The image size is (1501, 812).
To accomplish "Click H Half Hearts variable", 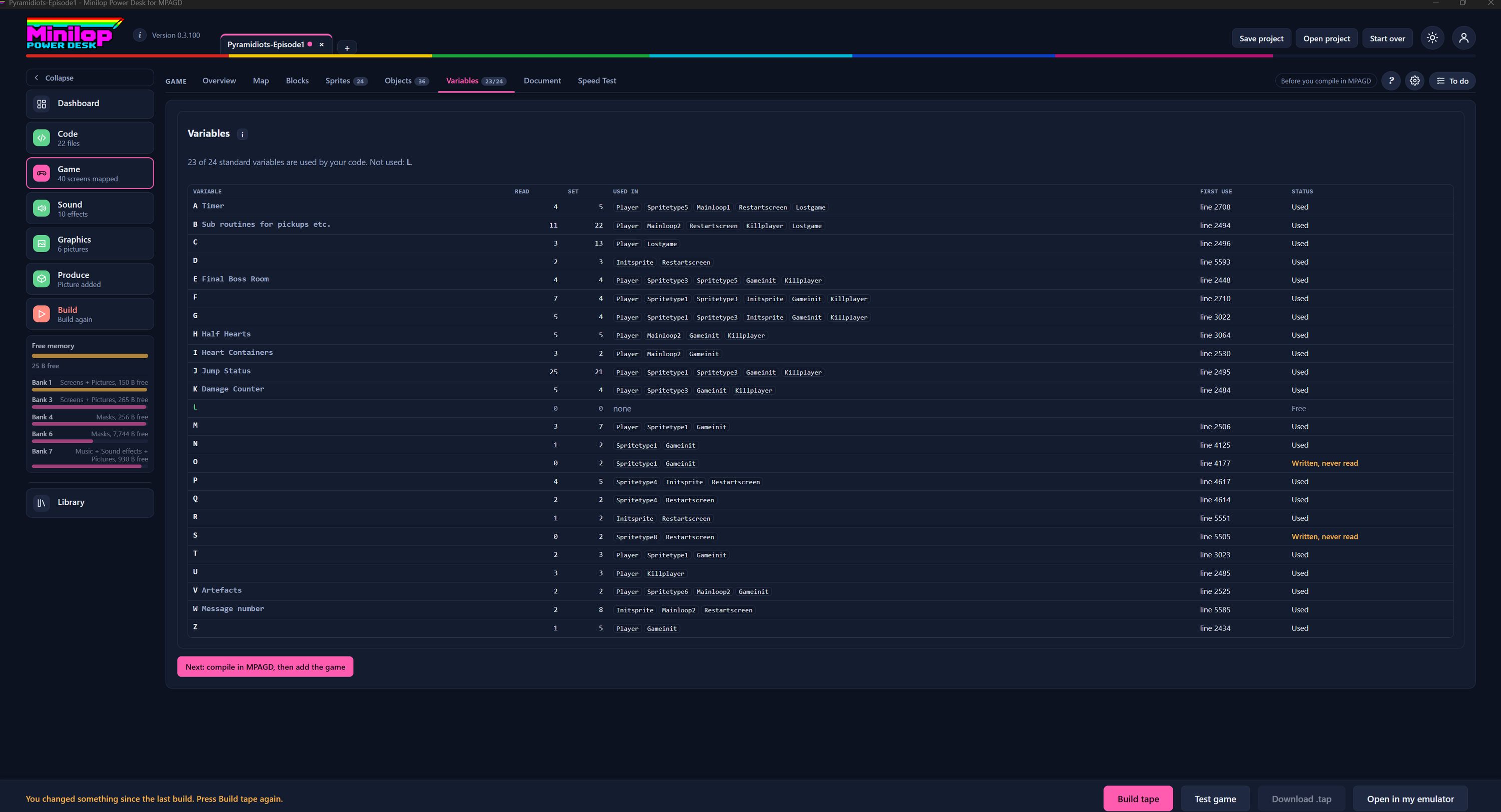I will coord(222,334).
